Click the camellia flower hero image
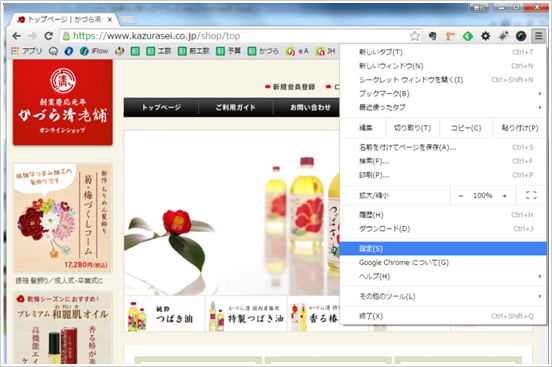552x367 pixels. (x=232, y=213)
